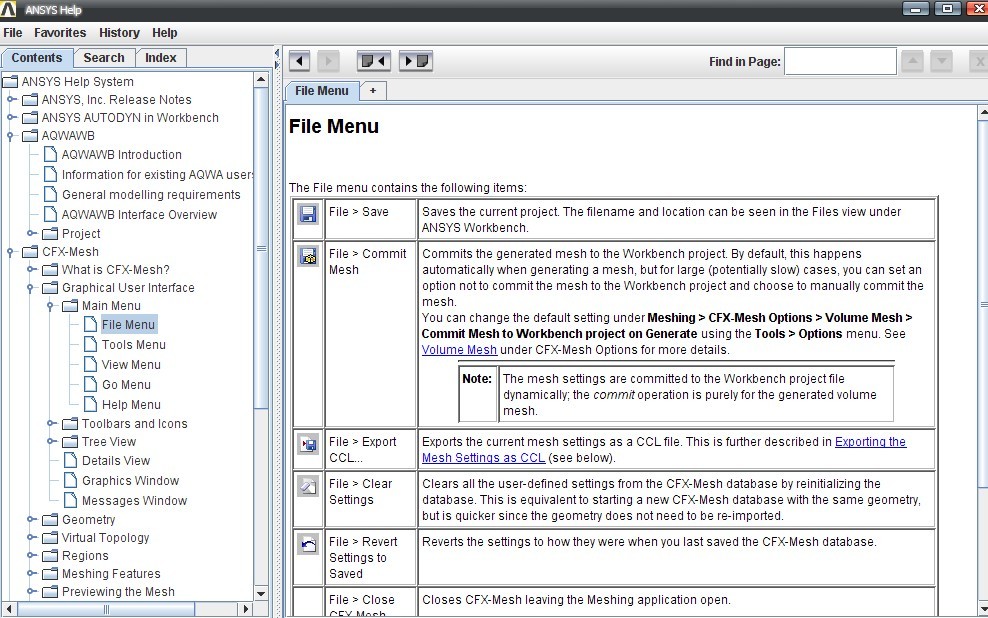Screen dimensions: 988x618
Task: Select Previewing the Mesh in tree
Action: click(x=118, y=592)
